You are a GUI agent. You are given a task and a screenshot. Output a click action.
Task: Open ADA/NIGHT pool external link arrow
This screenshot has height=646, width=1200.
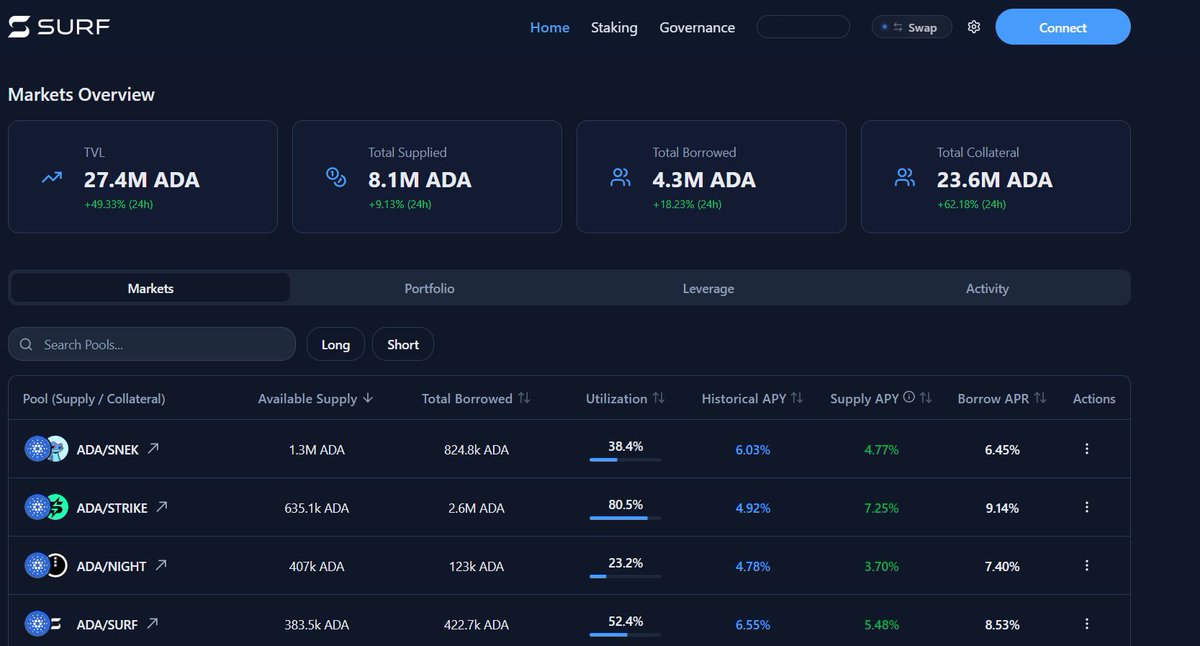(161, 565)
